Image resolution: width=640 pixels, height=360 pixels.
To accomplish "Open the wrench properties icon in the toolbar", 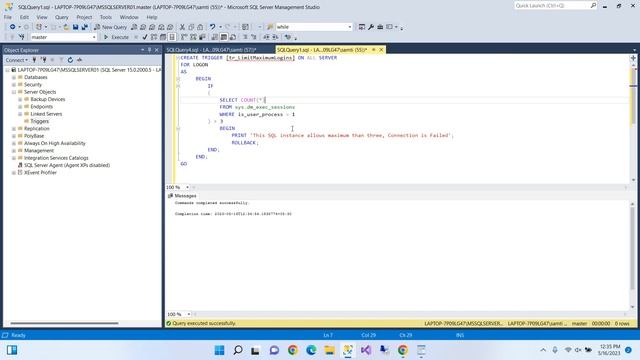I will [x=371, y=27].
